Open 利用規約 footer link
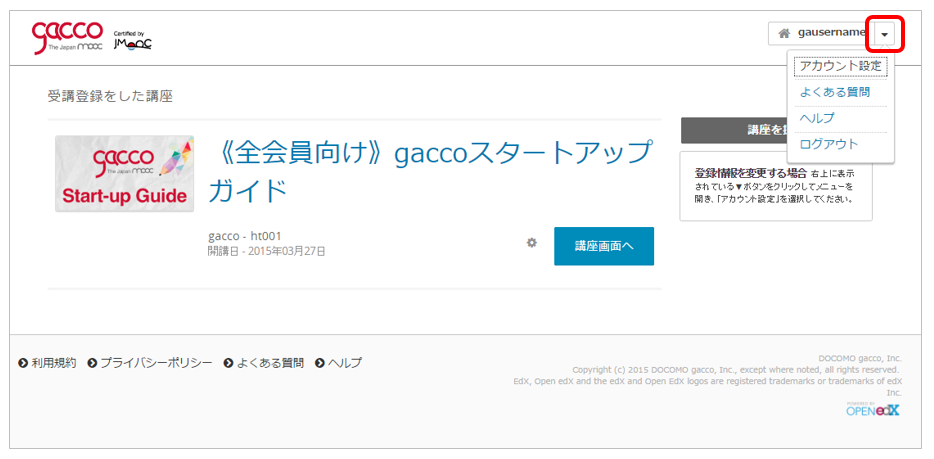Screen dimensions: 934x459 pyautogui.click(x=54, y=363)
